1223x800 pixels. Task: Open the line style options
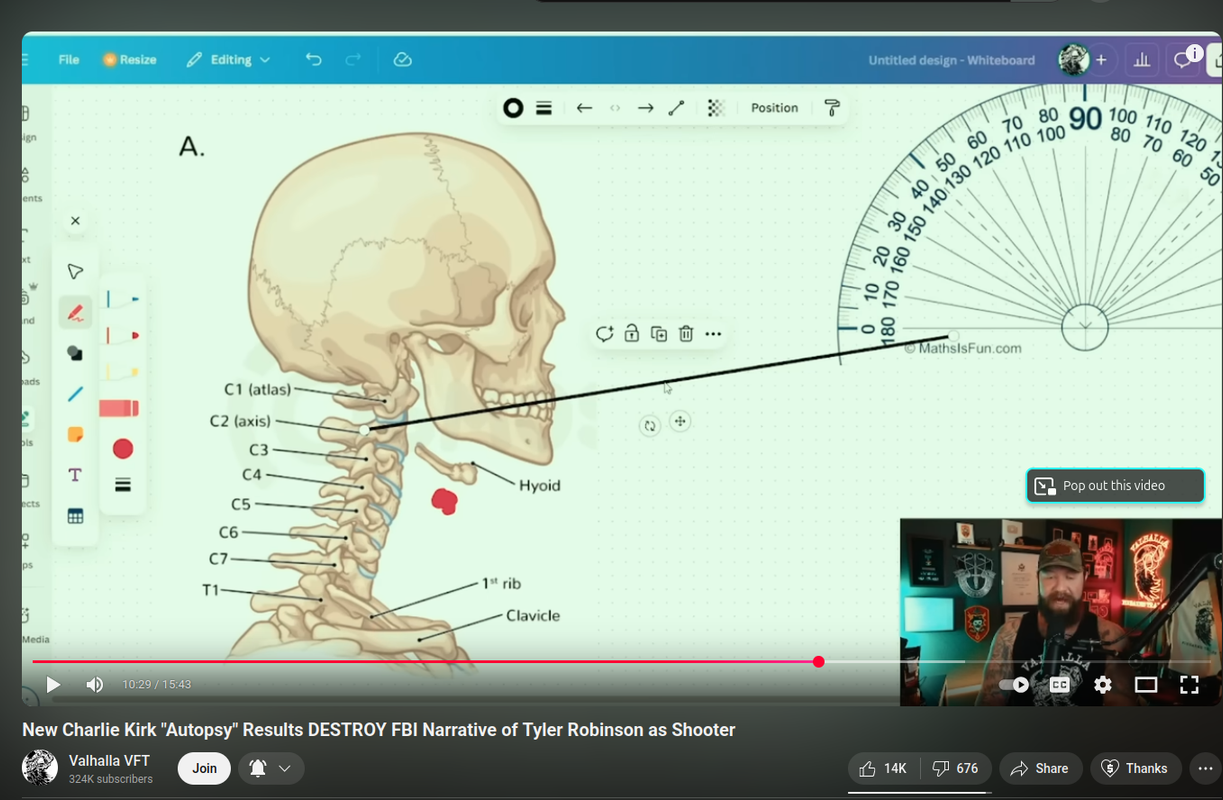pos(544,108)
